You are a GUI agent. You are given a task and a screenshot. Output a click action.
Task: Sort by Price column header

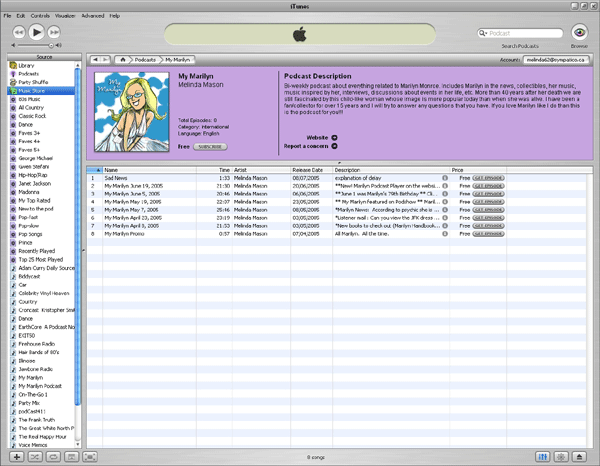pos(478,170)
